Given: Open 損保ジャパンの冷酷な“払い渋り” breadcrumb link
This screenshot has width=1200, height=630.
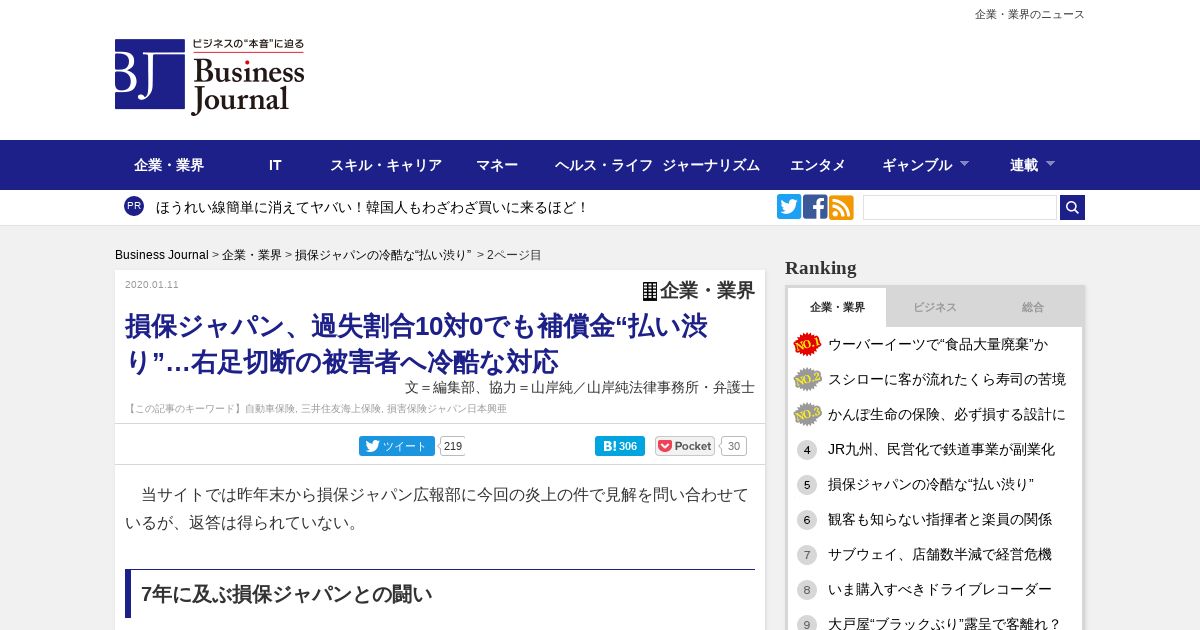Looking at the screenshot, I should coord(383,255).
